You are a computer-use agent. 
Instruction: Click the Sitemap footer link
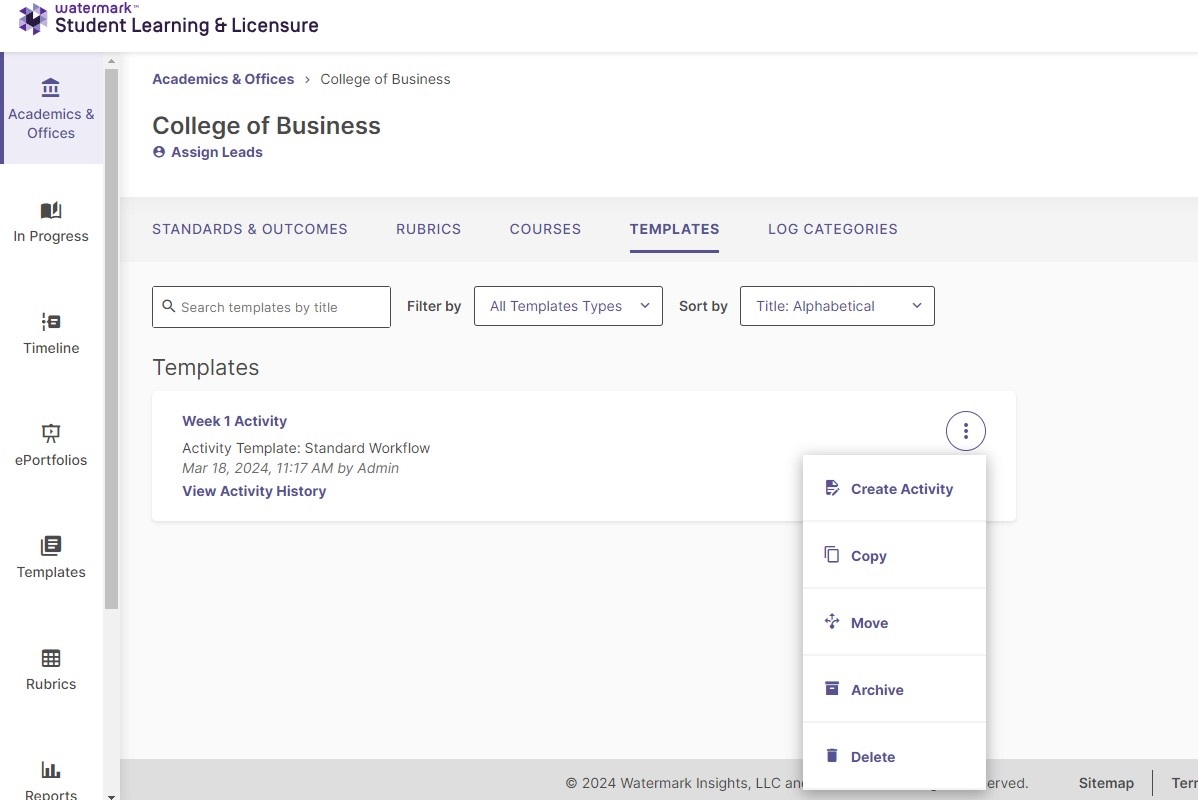tap(1106, 783)
